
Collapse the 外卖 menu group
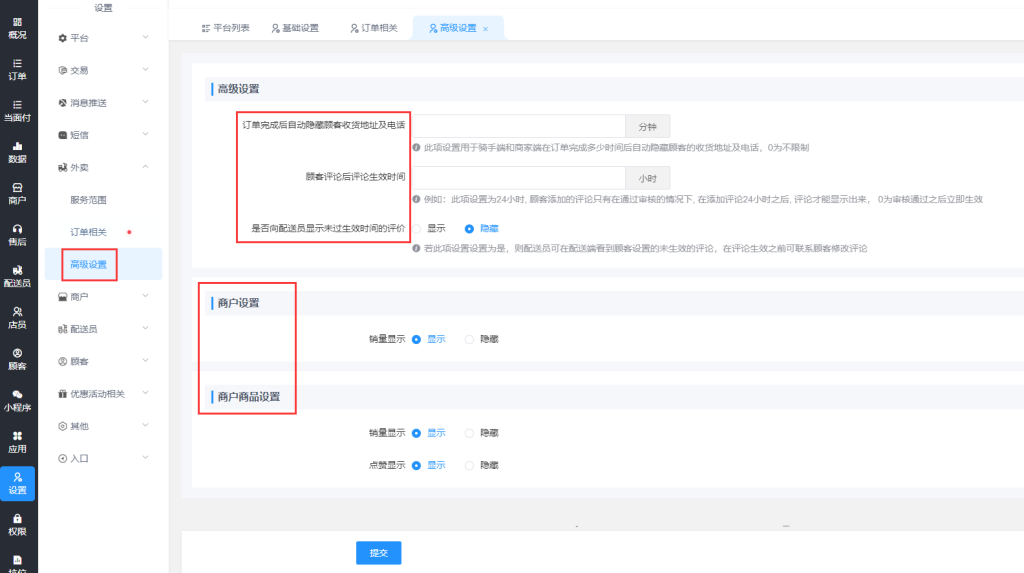coord(103,167)
